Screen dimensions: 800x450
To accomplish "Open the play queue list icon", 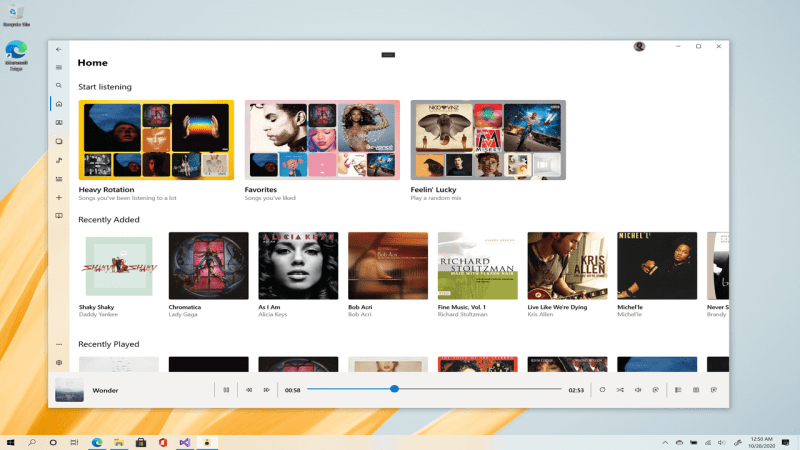I will (678, 390).
